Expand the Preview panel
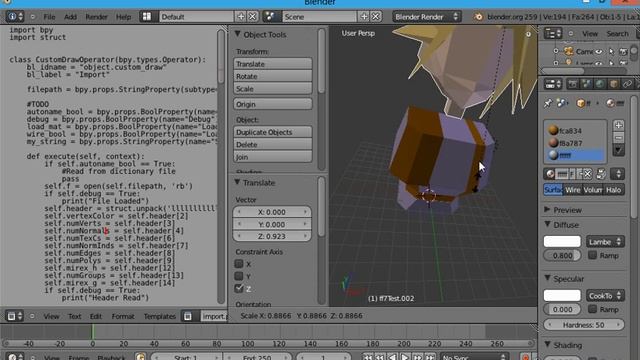640x360 pixels. 547,210
